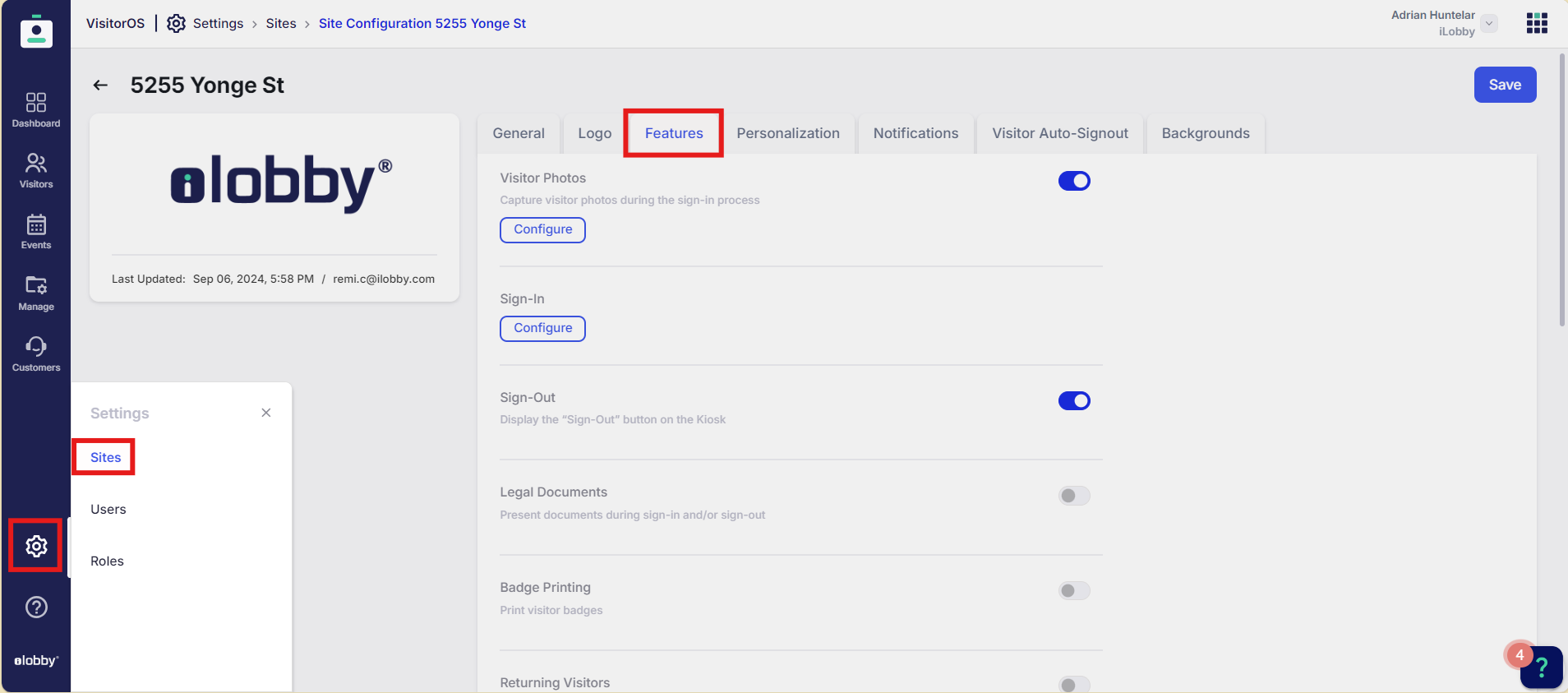Switch to the Logo tab
Screen dimensions: 1568x693
click(595, 134)
